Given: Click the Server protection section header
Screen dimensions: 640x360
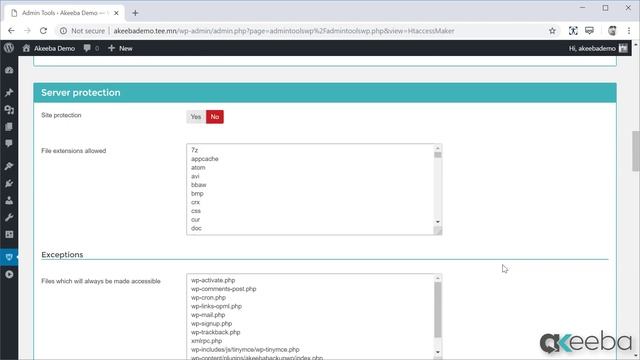Looking at the screenshot, I should click(x=325, y=93).
